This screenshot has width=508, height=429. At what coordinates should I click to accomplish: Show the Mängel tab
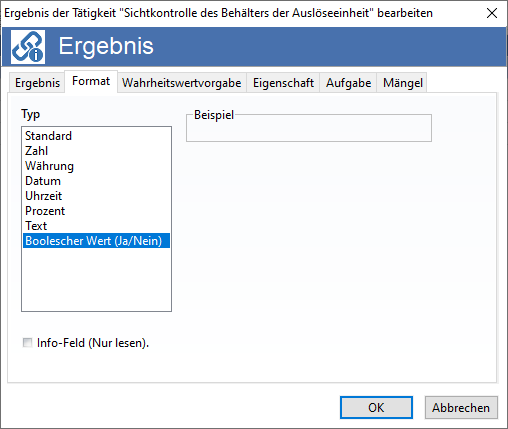[x=402, y=83]
